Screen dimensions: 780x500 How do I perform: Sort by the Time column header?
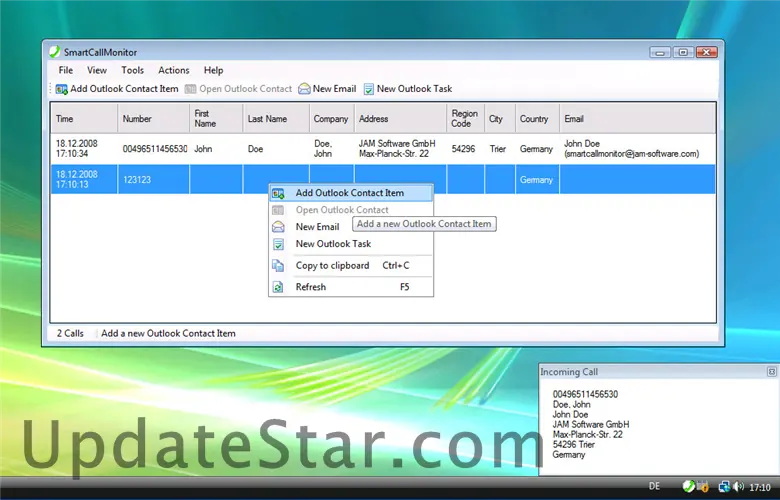pos(84,119)
